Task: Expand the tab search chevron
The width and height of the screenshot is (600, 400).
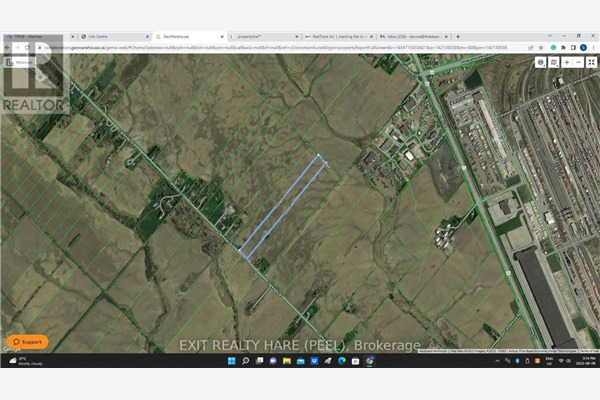Action: click(x=550, y=36)
